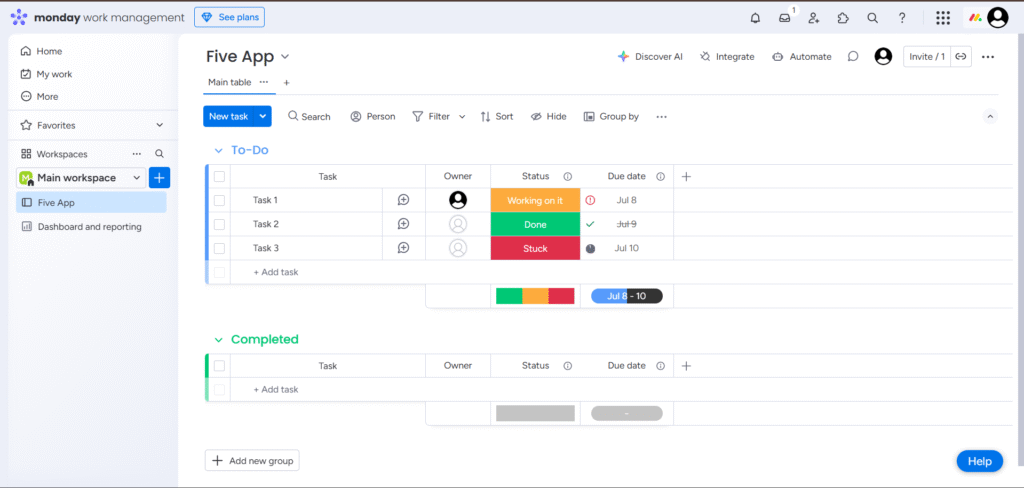Click Task 1 owner avatar
Screen dimensions: 1024x488
[x=458, y=200]
